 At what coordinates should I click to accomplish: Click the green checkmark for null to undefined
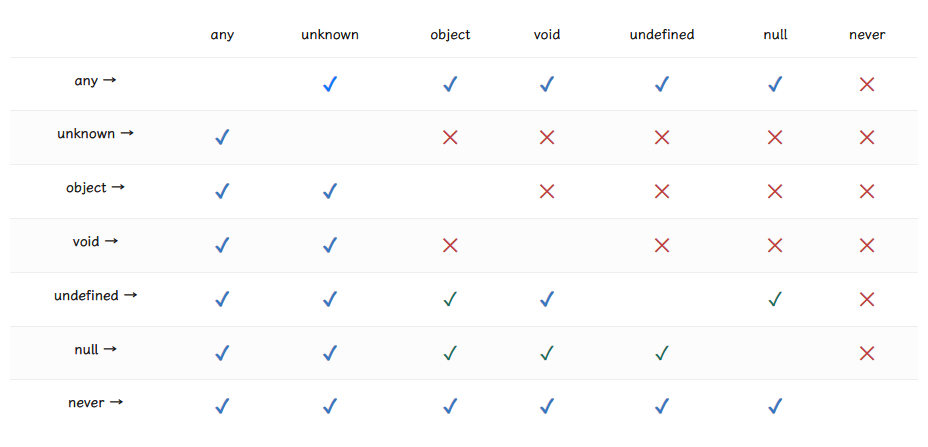[662, 353]
